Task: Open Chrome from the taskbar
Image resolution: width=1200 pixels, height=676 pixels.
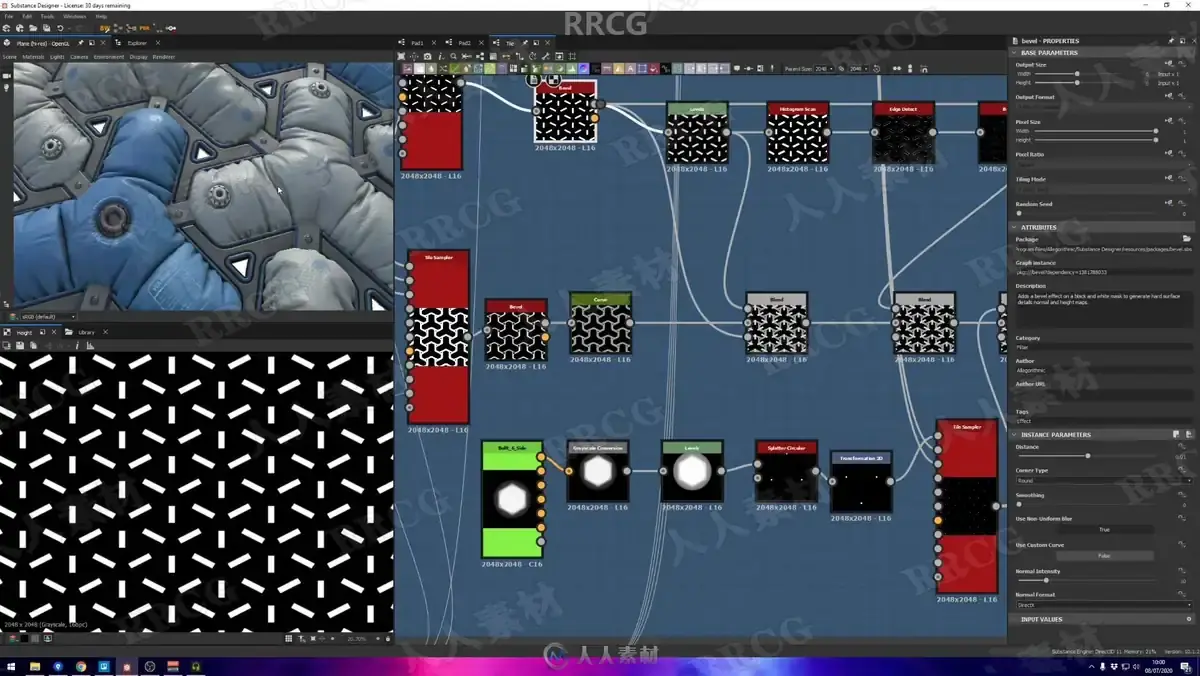Action: pyautogui.click(x=81, y=666)
